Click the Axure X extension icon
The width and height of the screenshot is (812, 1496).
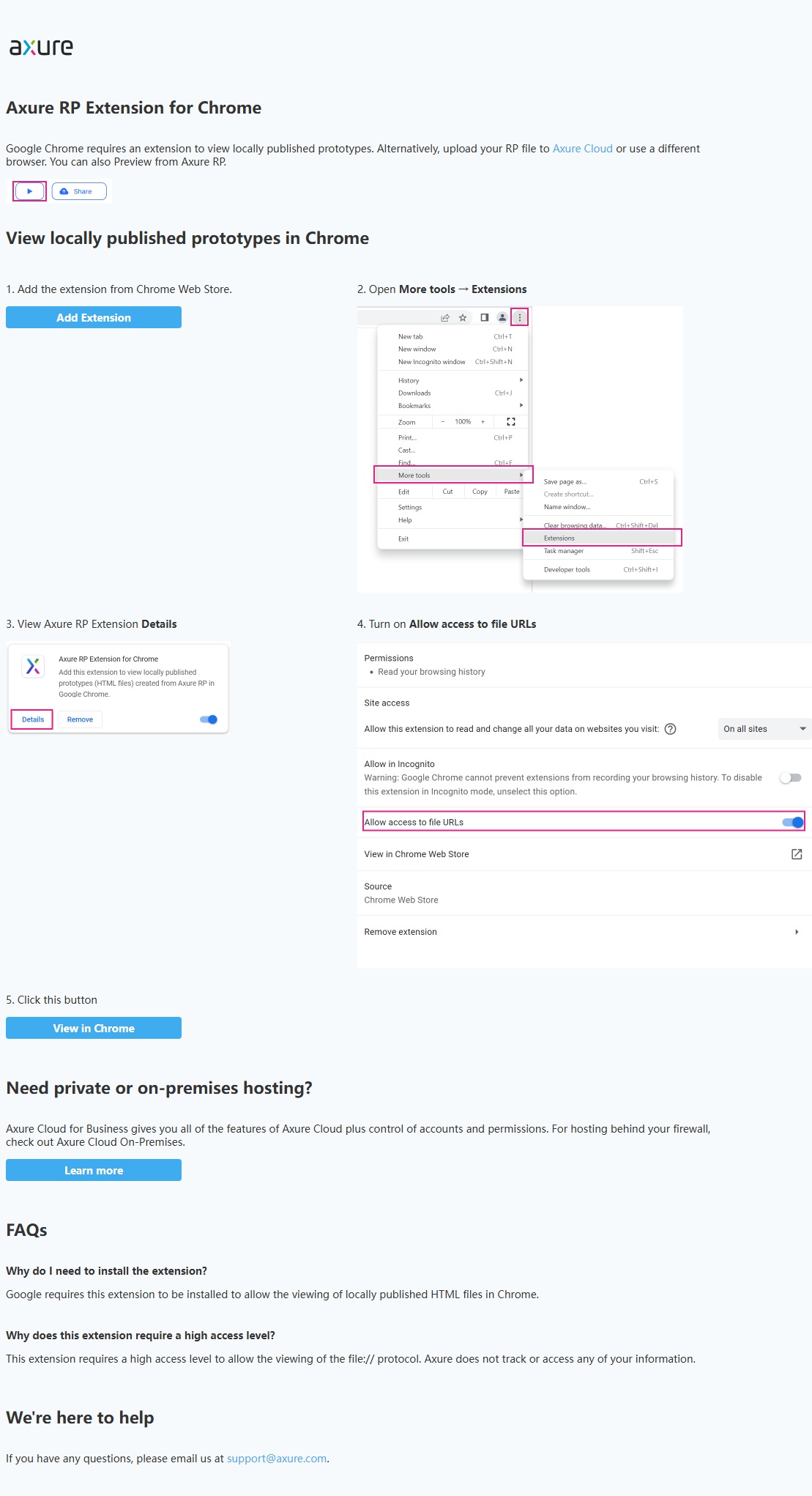(33, 666)
